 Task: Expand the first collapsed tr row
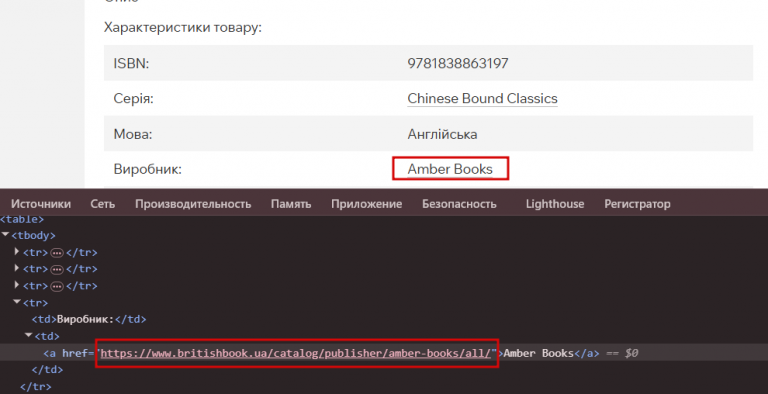(17, 252)
